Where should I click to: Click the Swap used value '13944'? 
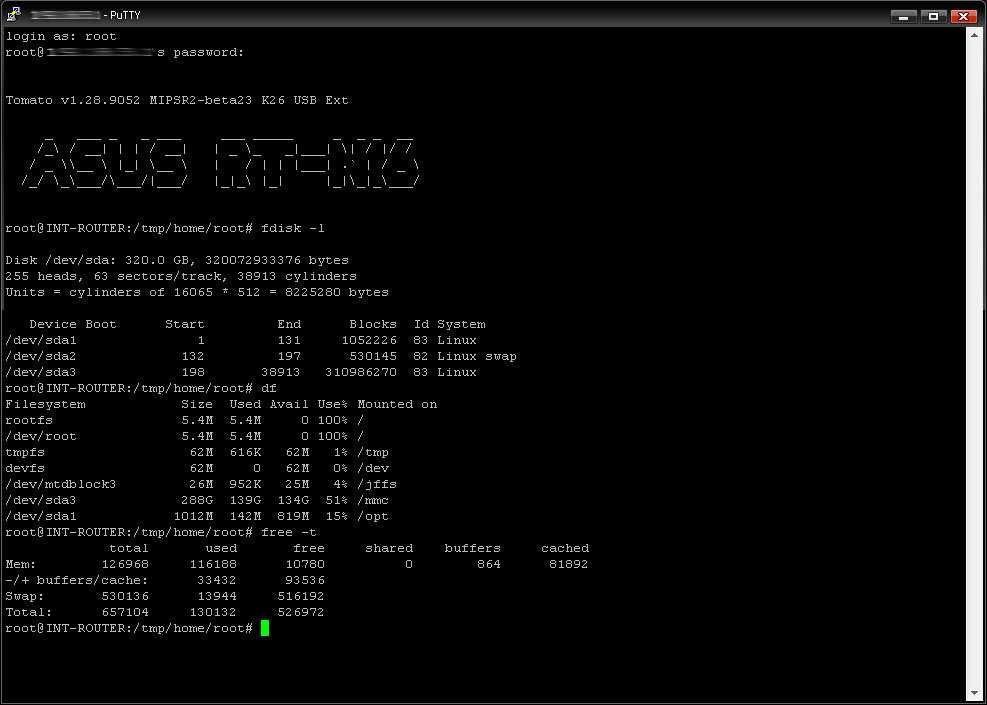click(x=217, y=597)
